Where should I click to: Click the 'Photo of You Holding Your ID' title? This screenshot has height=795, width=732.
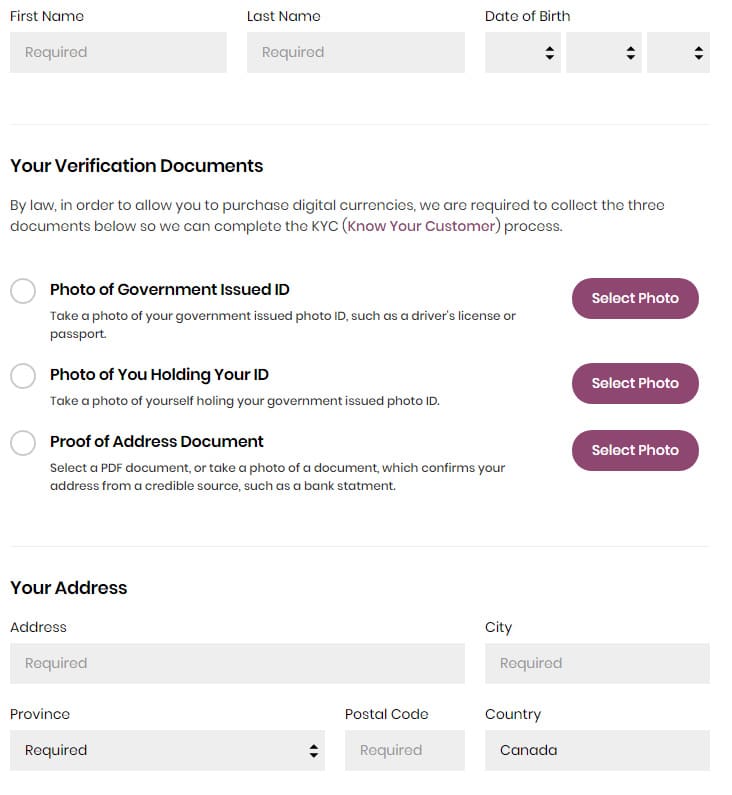tap(159, 375)
